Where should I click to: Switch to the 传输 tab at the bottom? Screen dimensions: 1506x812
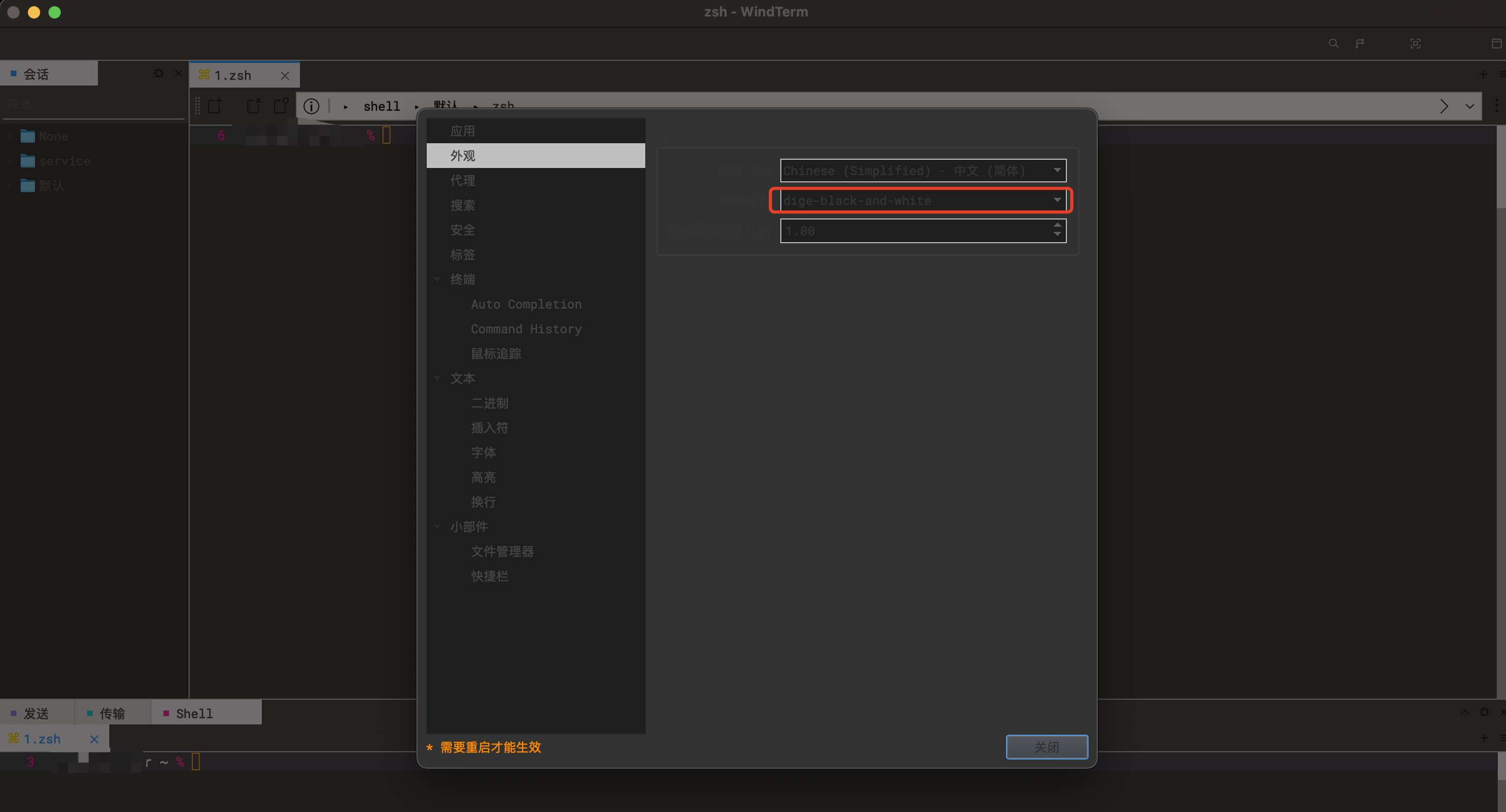coord(113,713)
